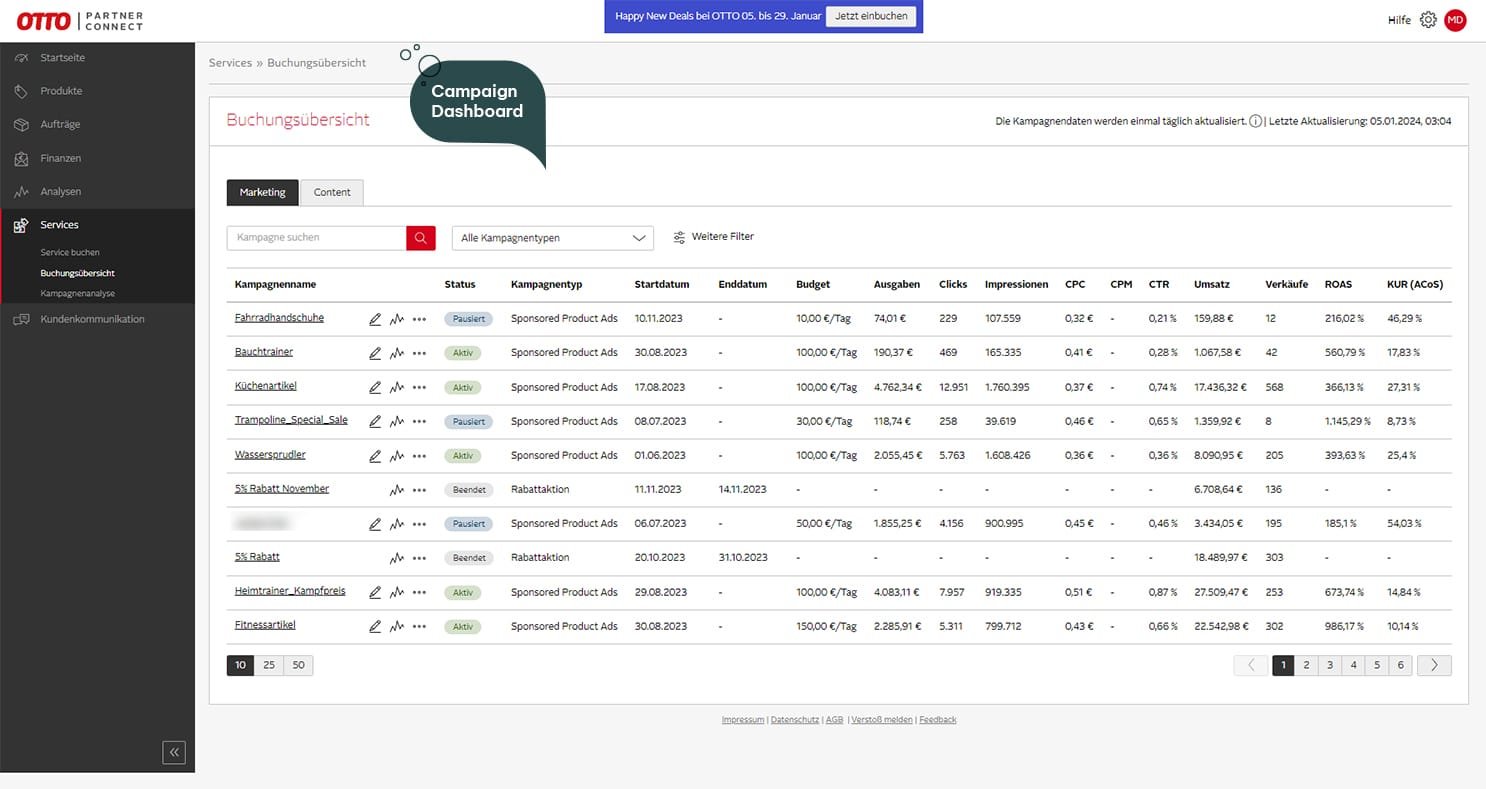The width and height of the screenshot is (1486, 789).
Task: Open the Weitere Filter options
Action: 713,237
